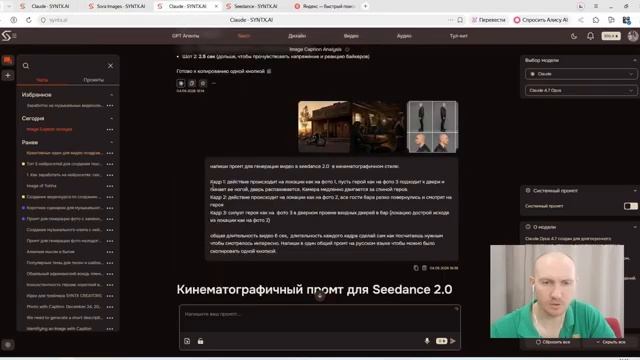640x360 pixels.
Task: Collapse the Выбор модели panel
Action: (x=635, y=60)
